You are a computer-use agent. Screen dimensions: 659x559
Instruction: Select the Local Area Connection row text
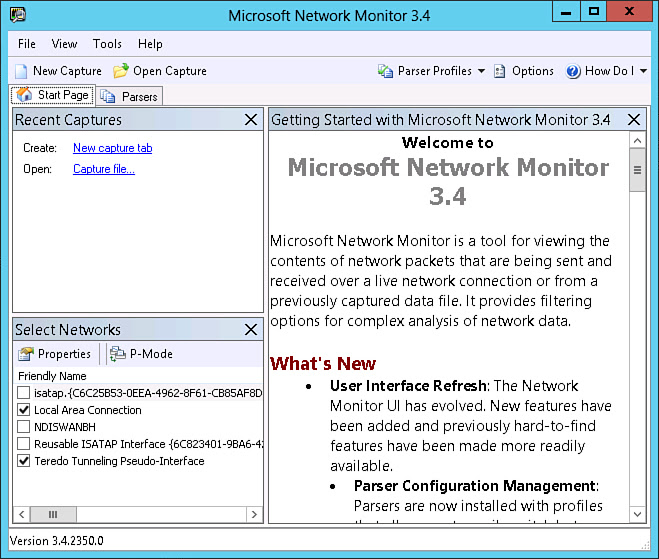point(87,410)
